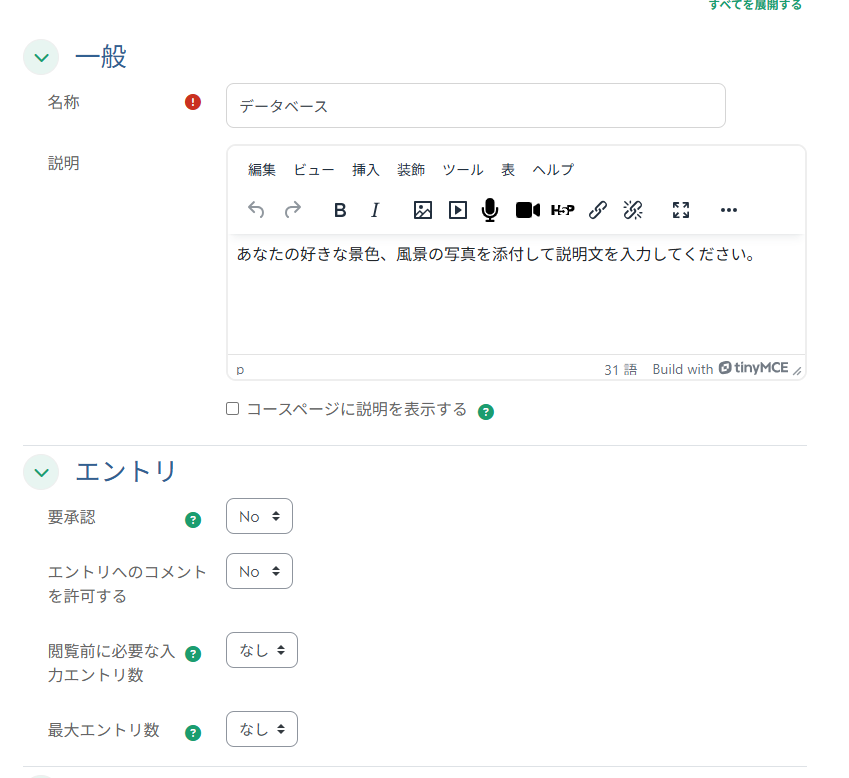
Task: Open the 挿入 menu in the editor
Action: click(365, 169)
